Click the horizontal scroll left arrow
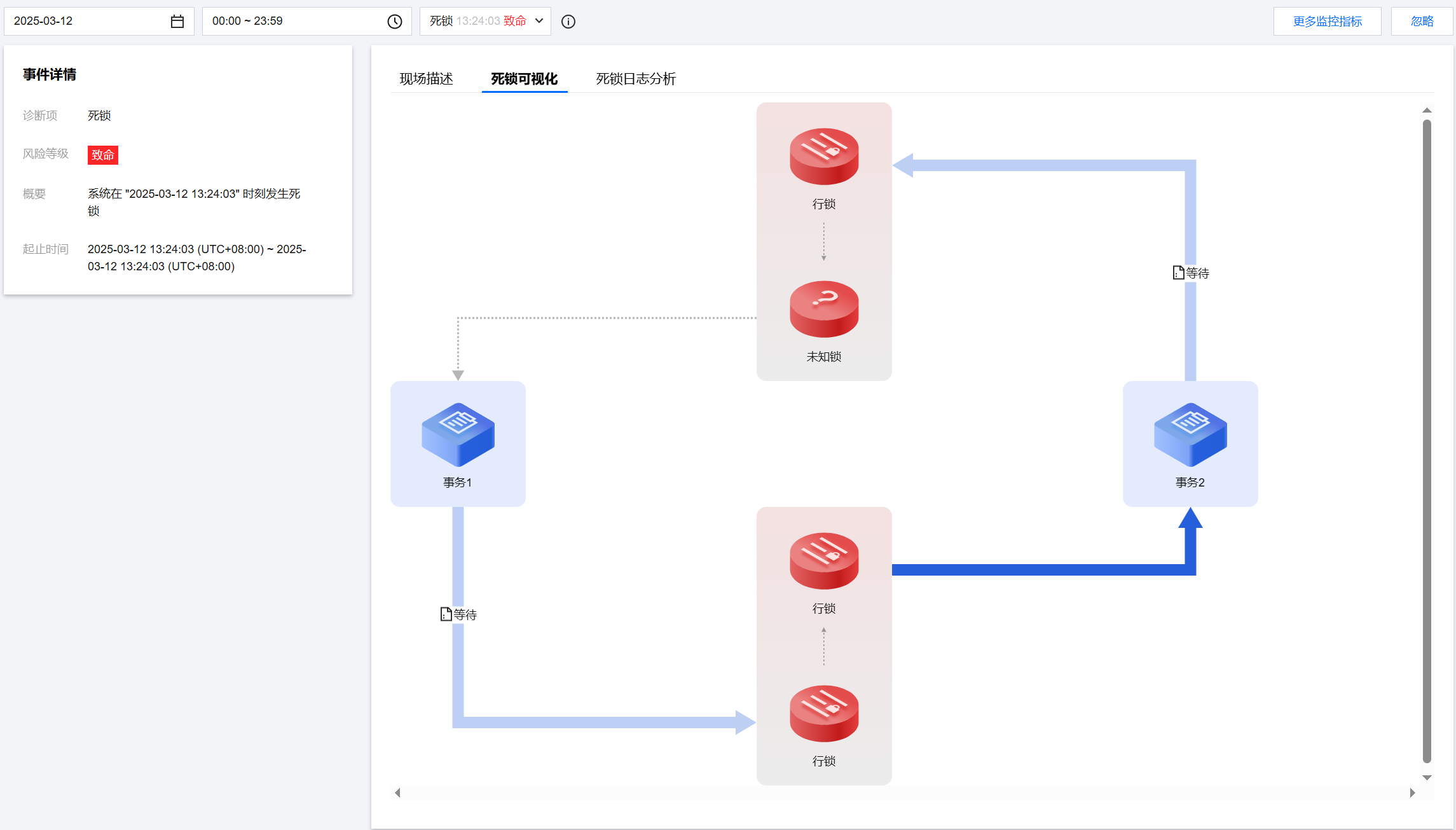Viewport: 1456px width, 830px height. [x=397, y=792]
